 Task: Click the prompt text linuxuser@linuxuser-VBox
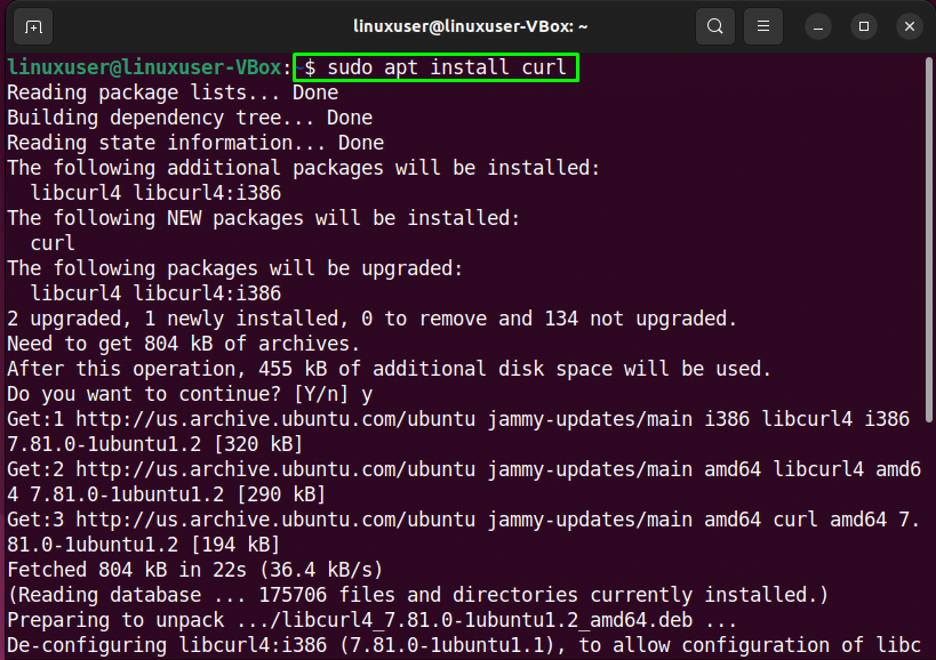[144, 67]
